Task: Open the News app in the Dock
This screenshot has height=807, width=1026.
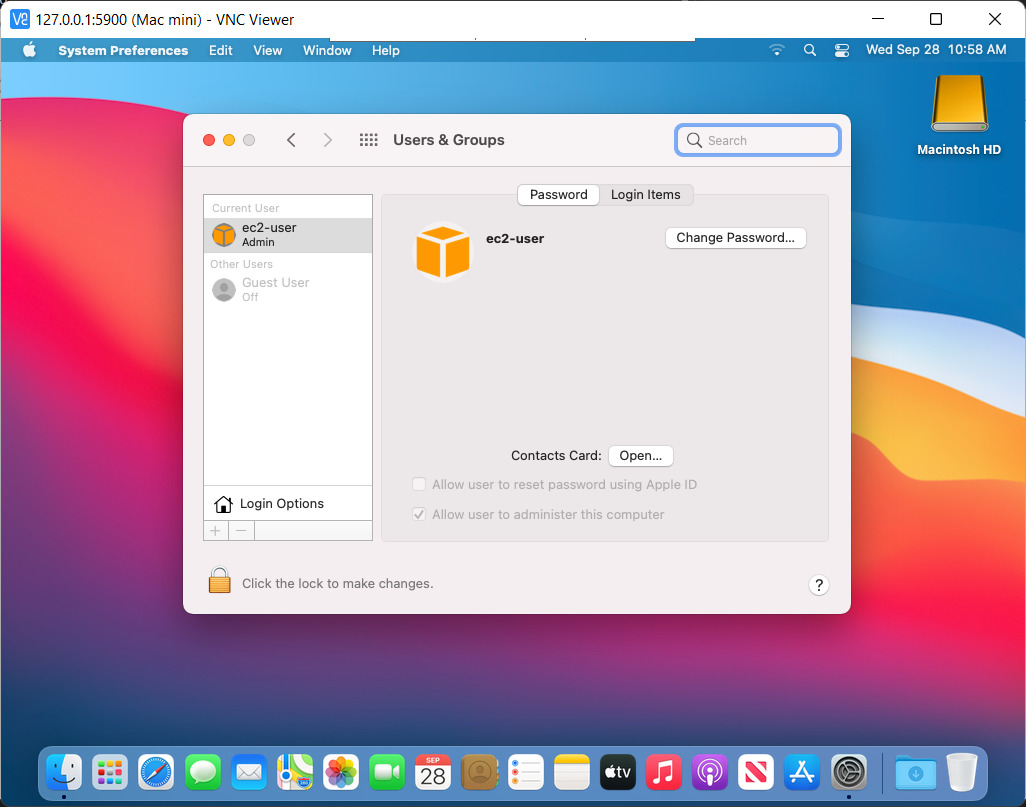Action: click(x=755, y=772)
